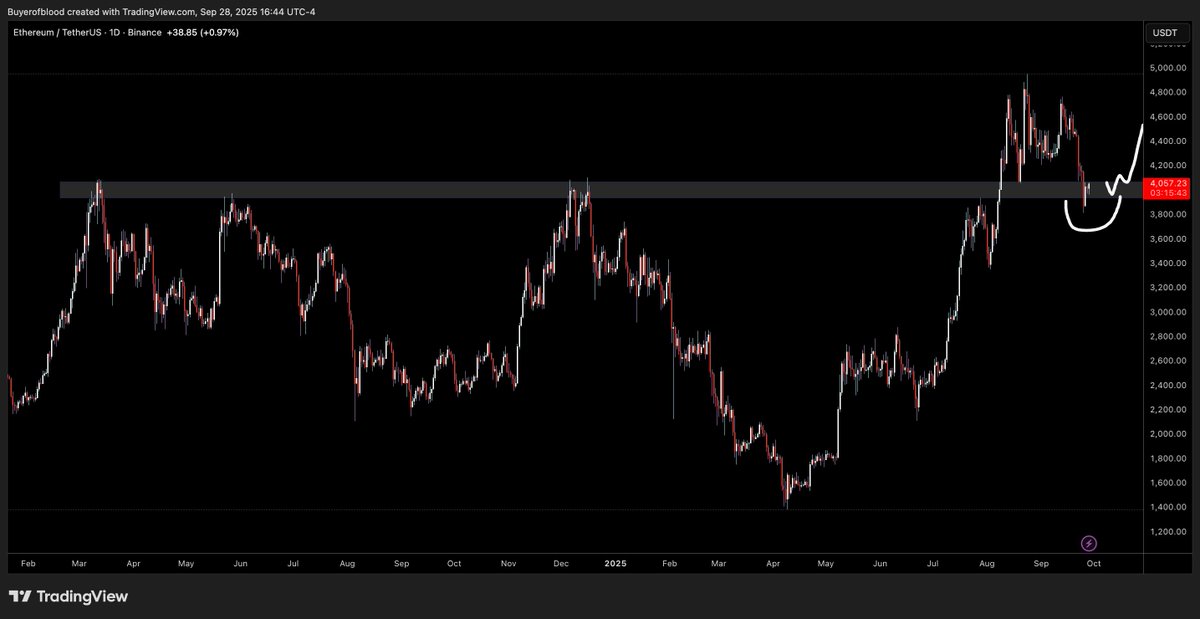Viewport: 1200px width, 619px height.
Task: Open the USDT currency selector
Action: [1165, 33]
